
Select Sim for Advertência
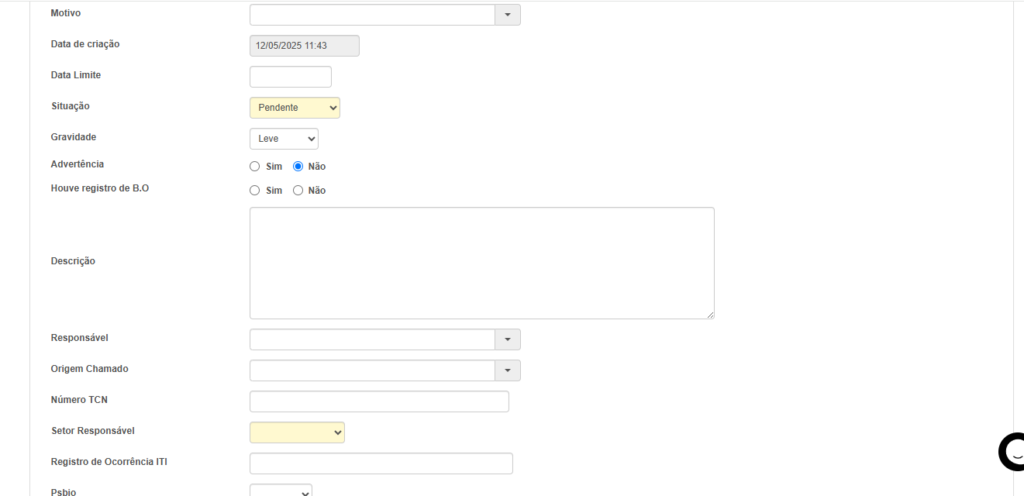point(255,167)
